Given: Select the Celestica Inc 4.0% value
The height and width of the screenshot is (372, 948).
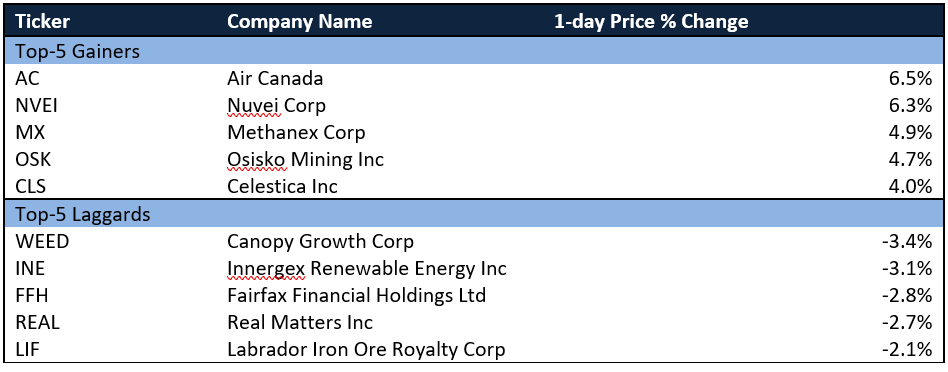Looking at the screenshot, I should 910,187.
